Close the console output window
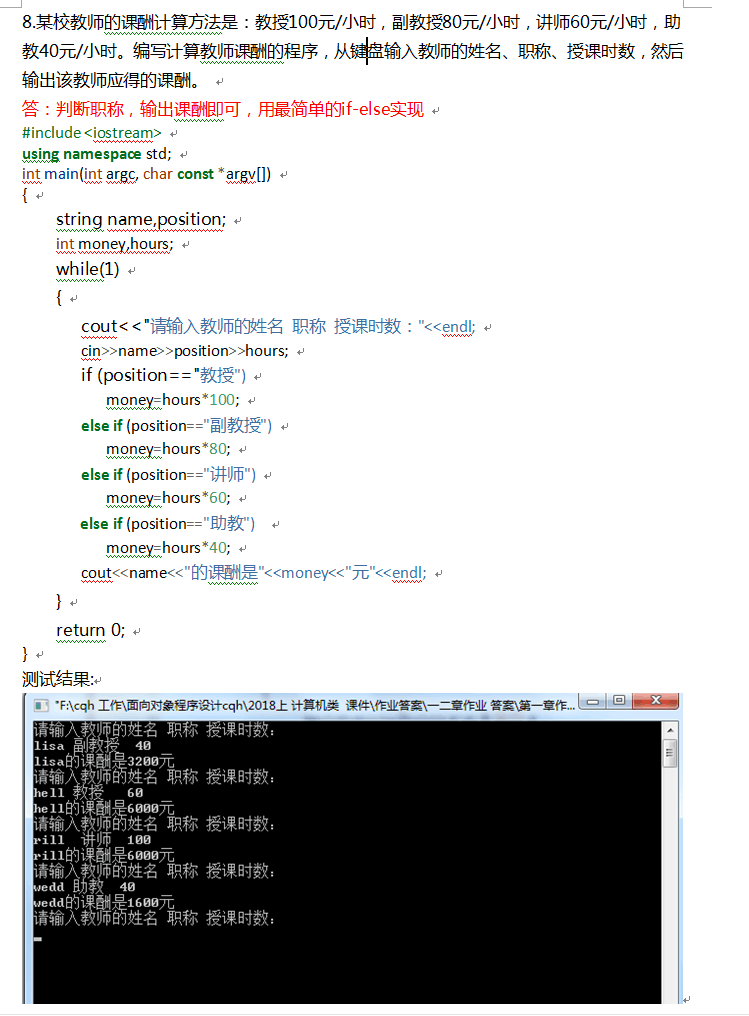 point(655,702)
